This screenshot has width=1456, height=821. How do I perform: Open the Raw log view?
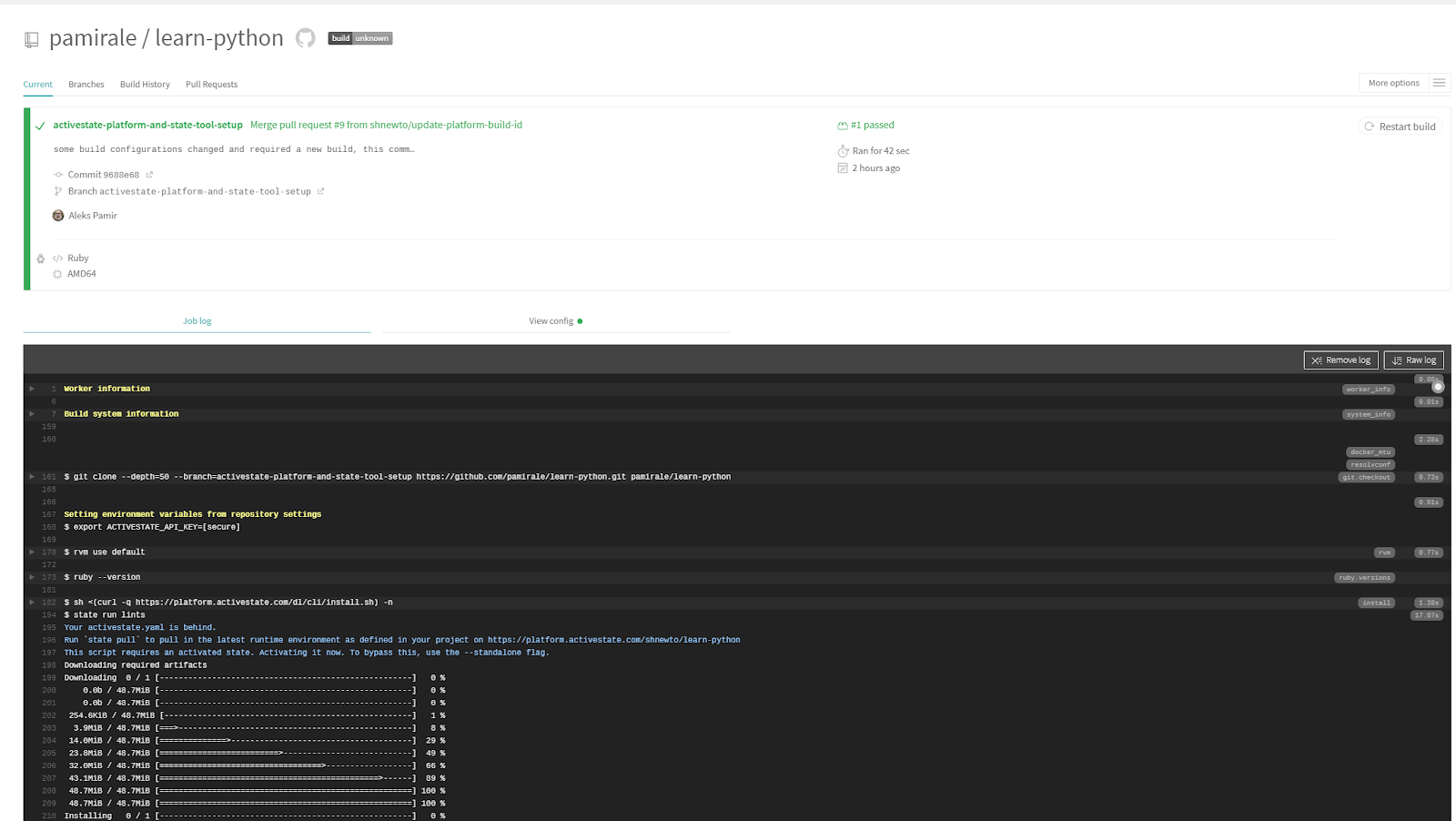click(1413, 360)
